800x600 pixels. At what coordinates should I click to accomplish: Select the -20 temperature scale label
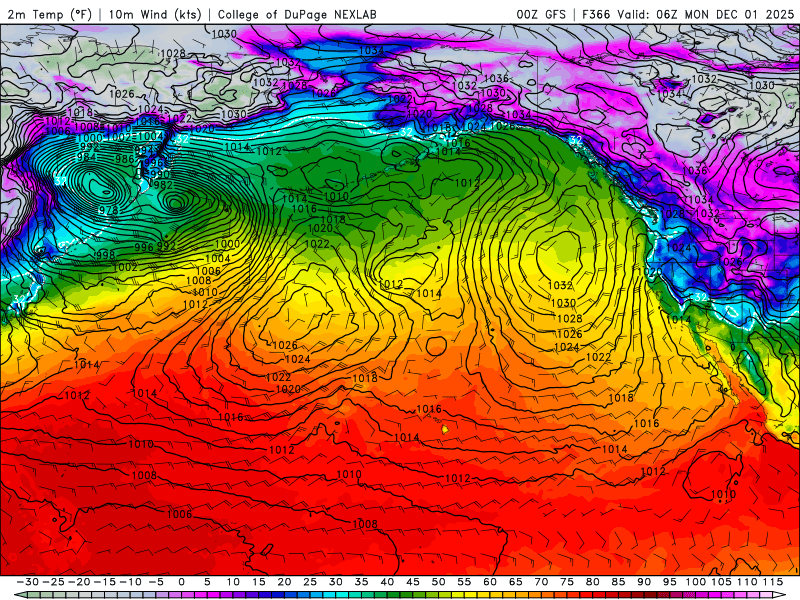coord(80,582)
